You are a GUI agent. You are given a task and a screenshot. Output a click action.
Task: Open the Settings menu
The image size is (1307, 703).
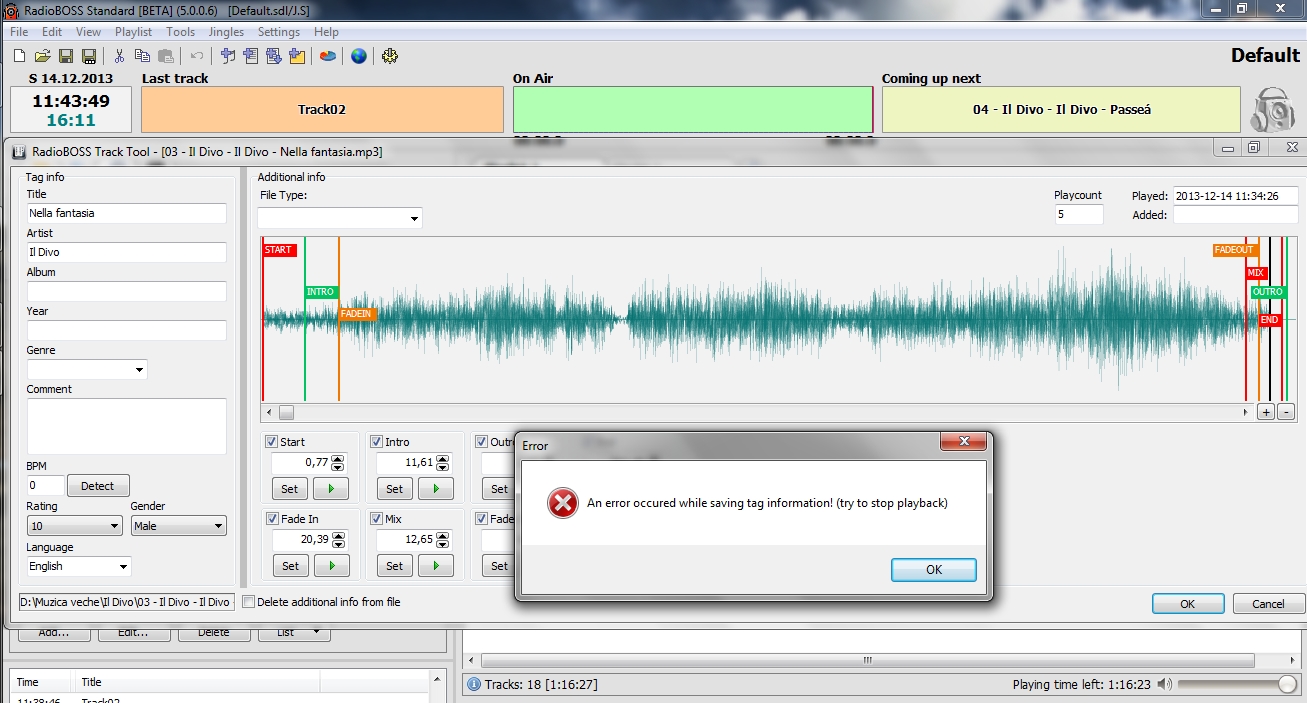click(279, 32)
